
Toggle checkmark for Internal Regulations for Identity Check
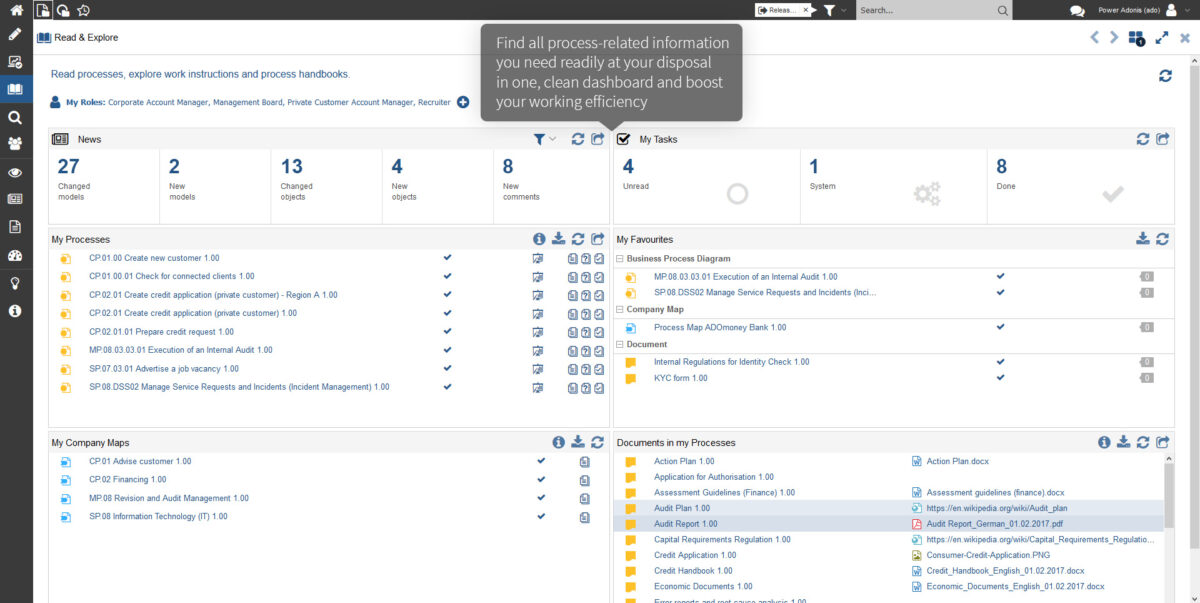point(1001,361)
